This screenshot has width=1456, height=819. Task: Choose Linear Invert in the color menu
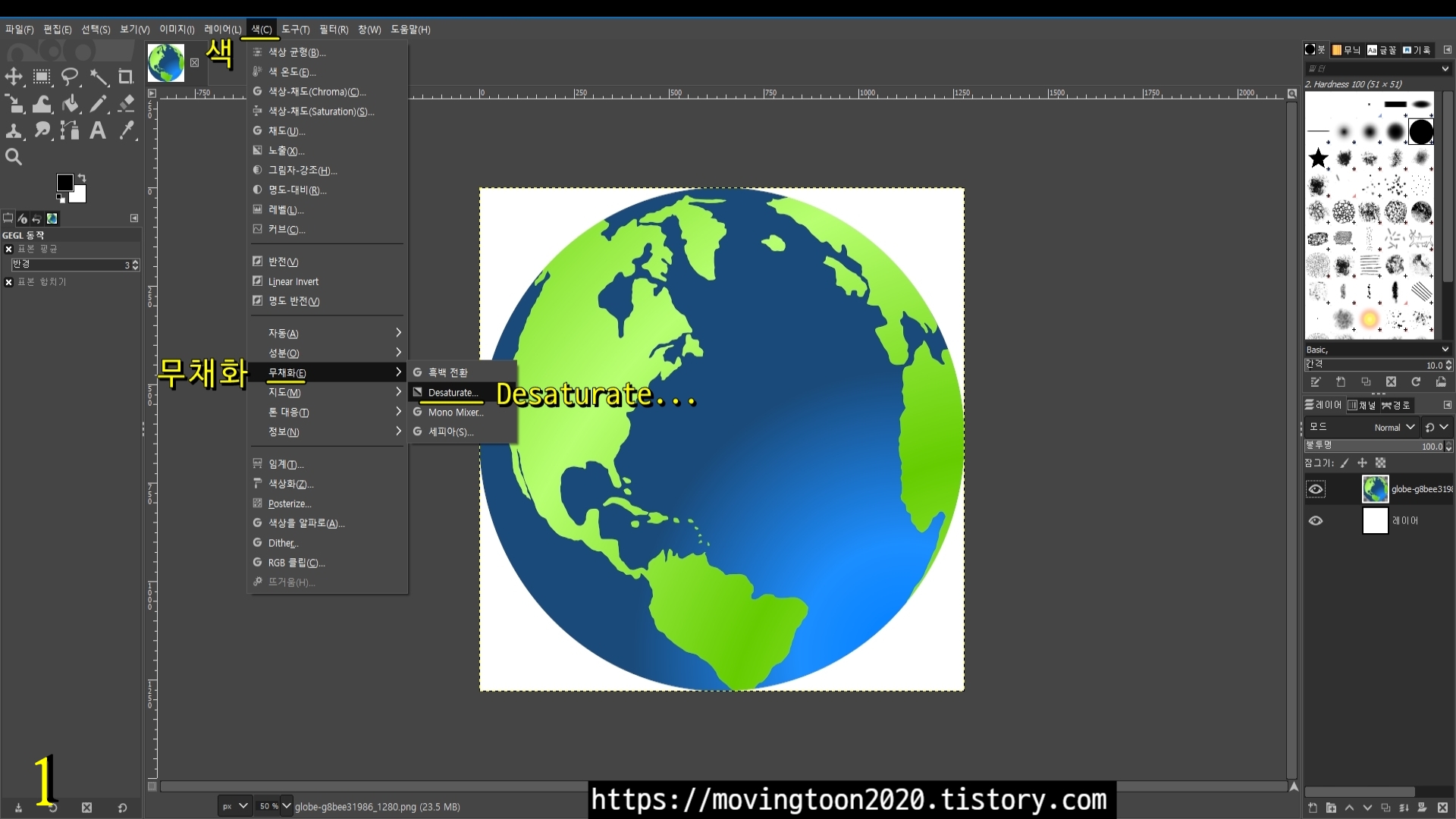point(328,281)
